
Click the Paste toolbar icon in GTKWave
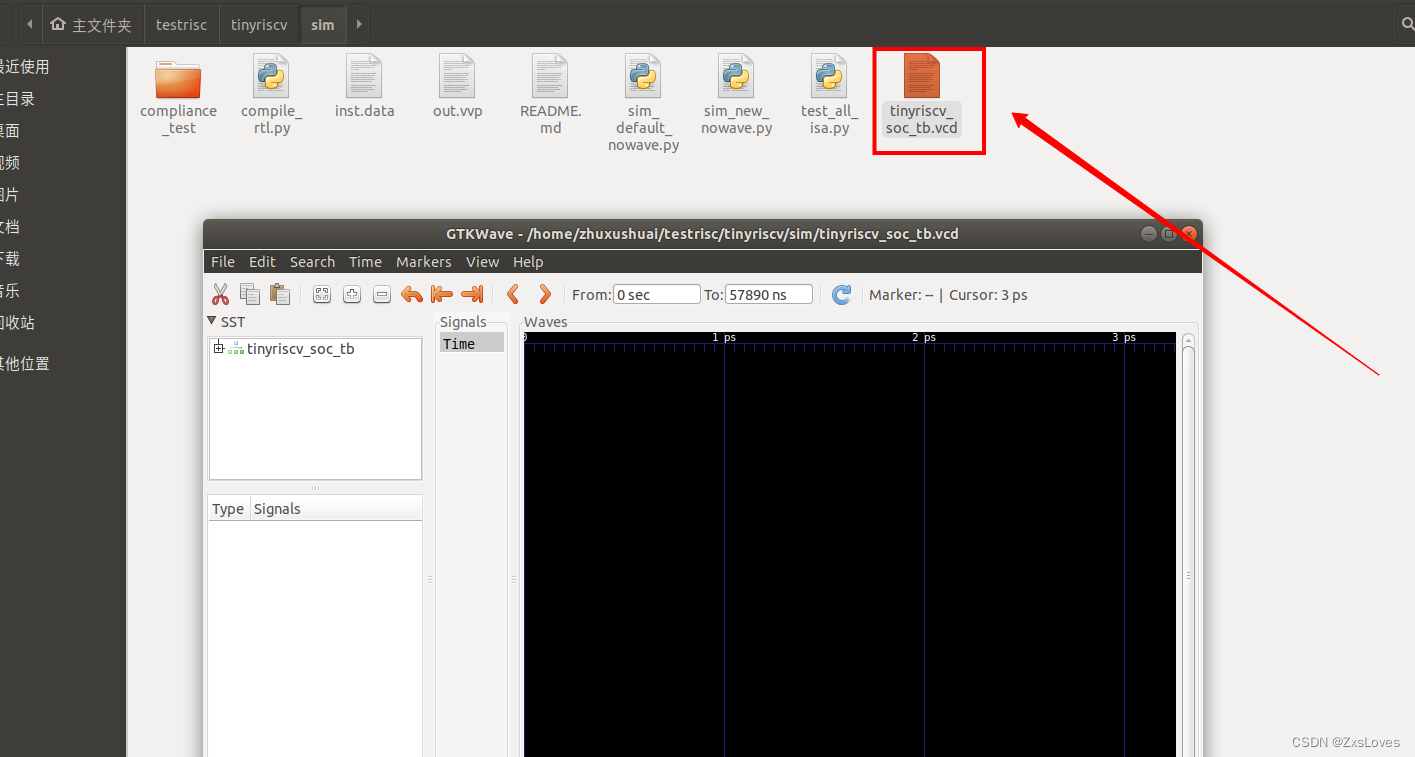pos(280,294)
